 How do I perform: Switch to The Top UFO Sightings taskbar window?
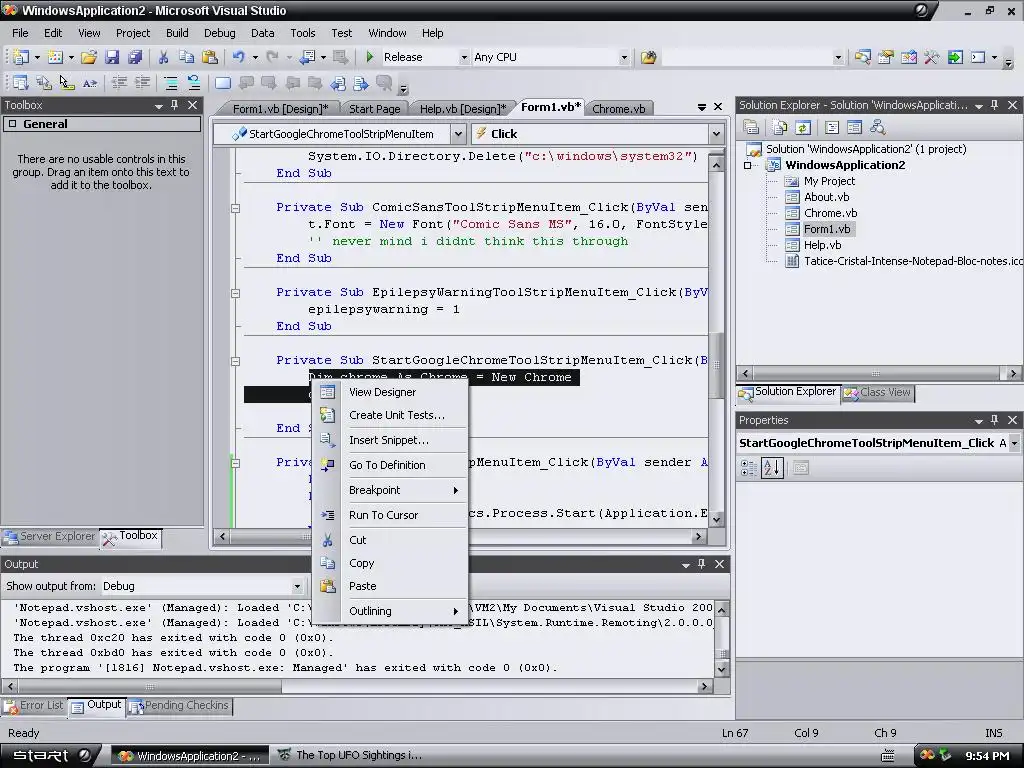(x=351, y=756)
